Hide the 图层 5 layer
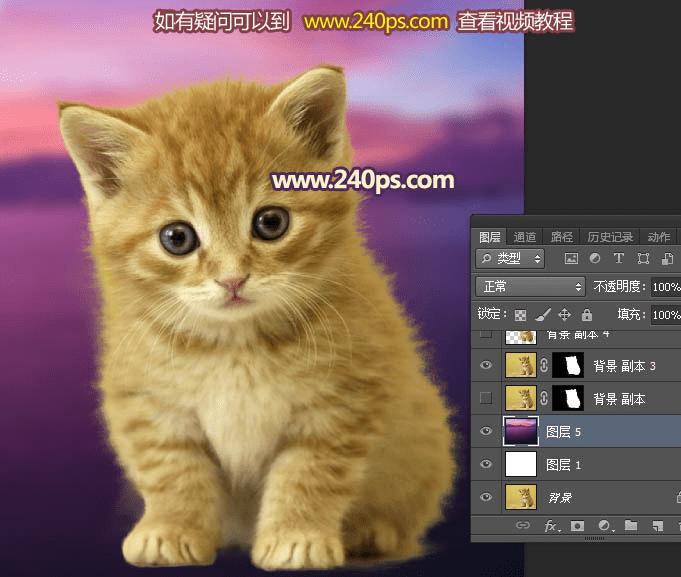681x577 pixels. point(486,431)
